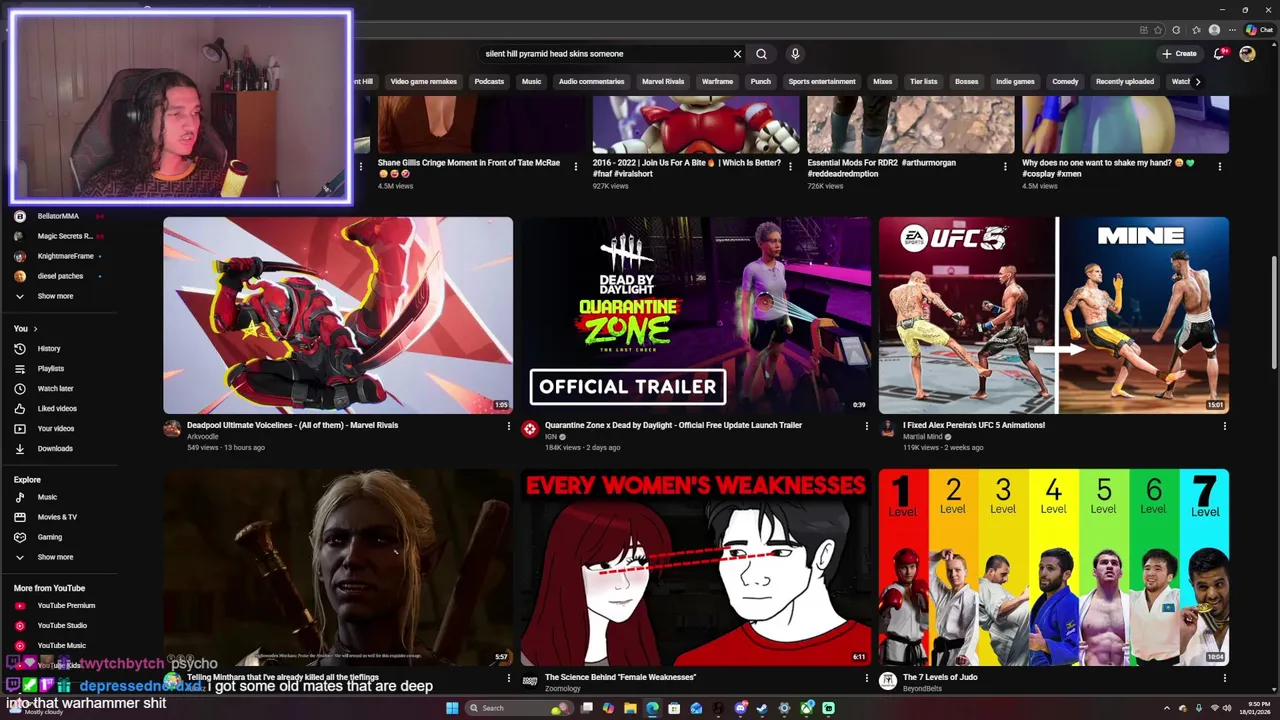Go to Your videos in sidebar
The height and width of the screenshot is (720, 1280).
click(x=56, y=428)
